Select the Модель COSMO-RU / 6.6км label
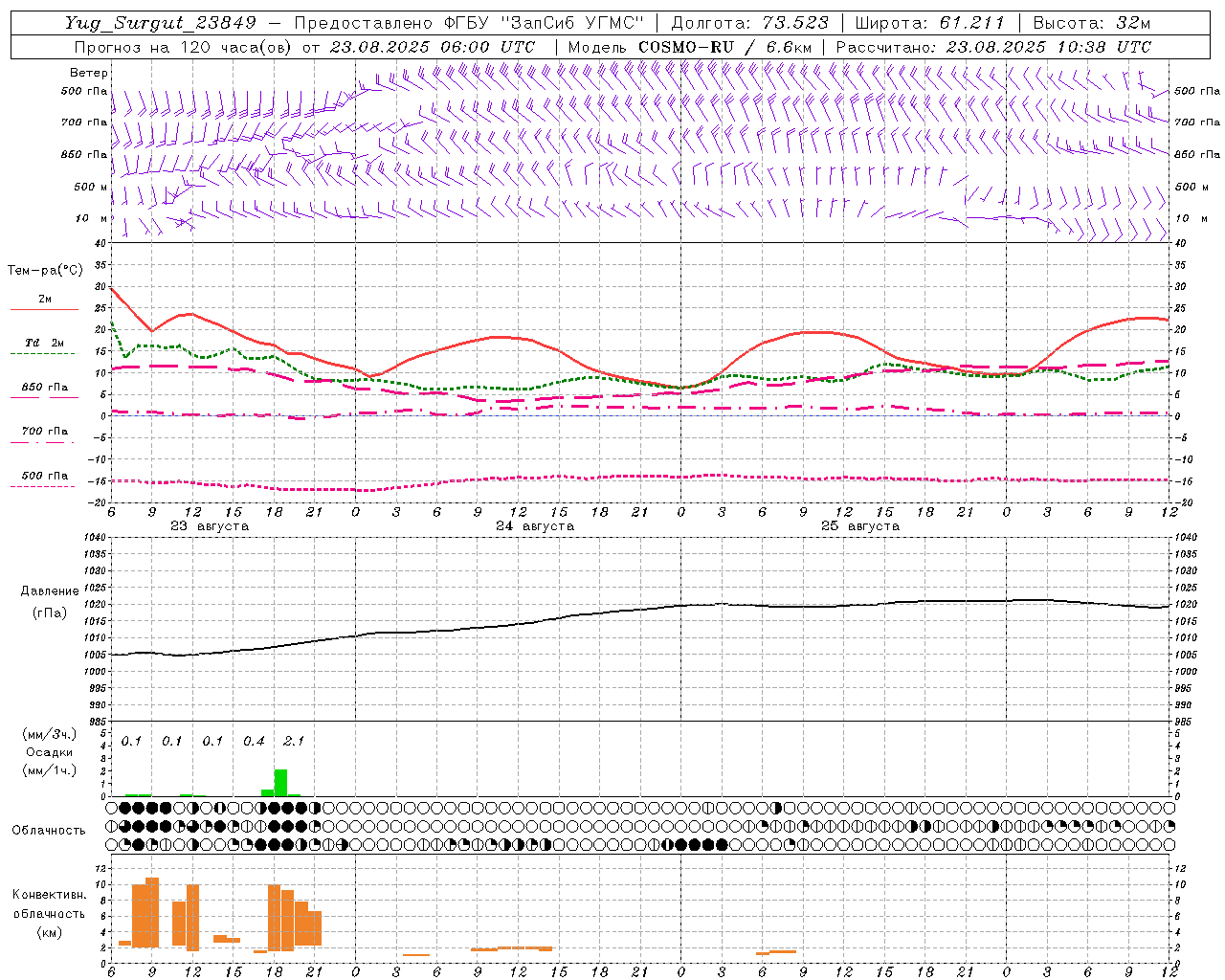 point(690,47)
